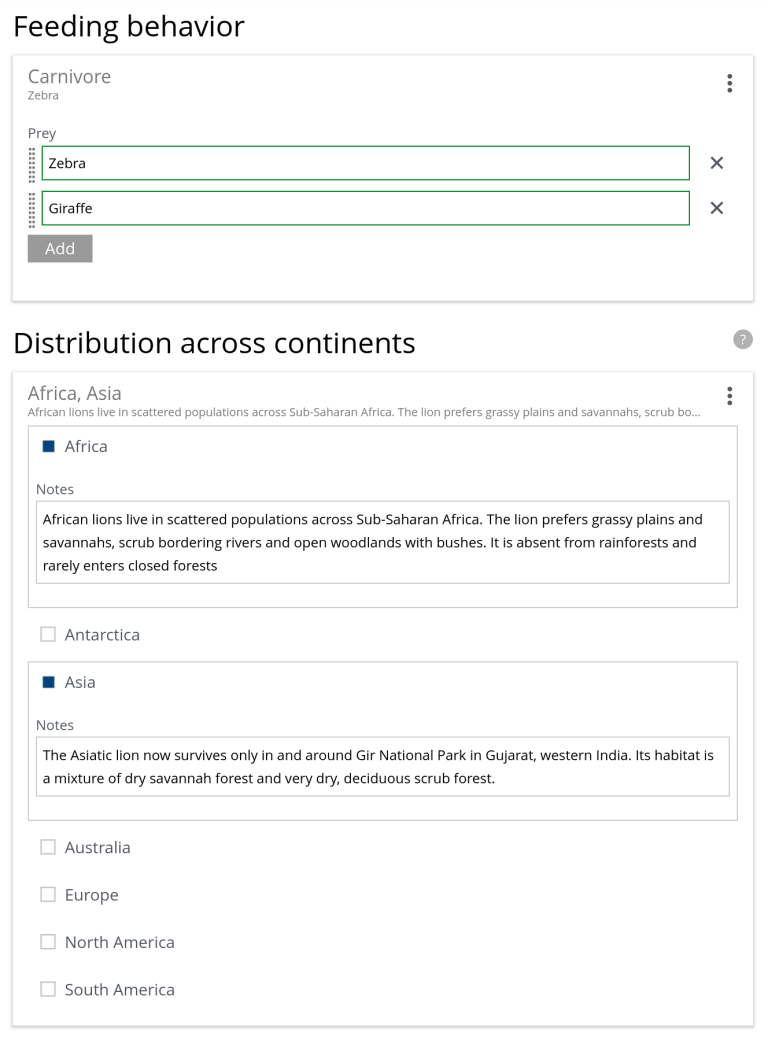768x1044 pixels.
Task: Remove the Zebra prey entry
Action: pos(716,163)
